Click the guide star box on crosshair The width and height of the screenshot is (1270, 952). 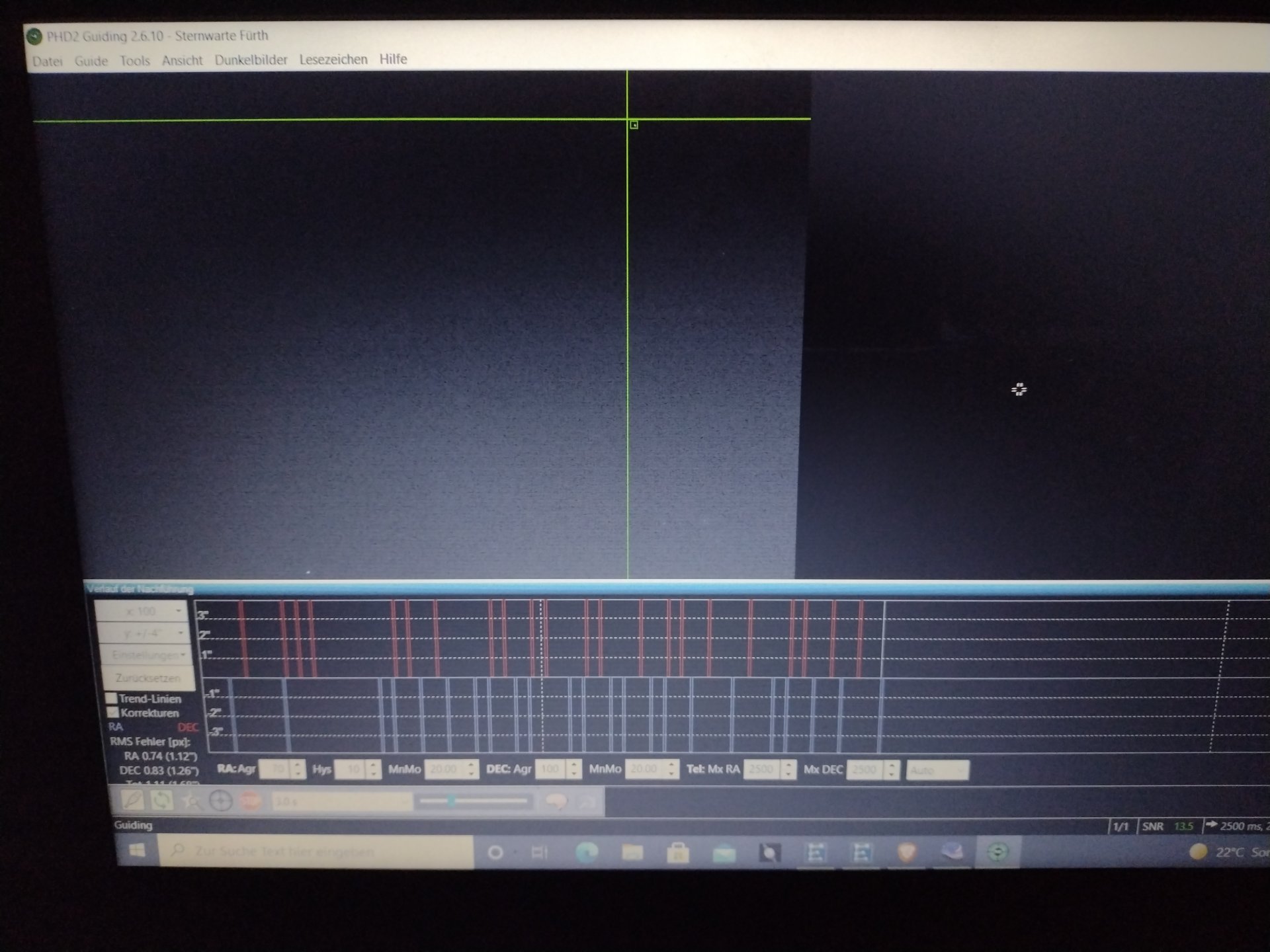(634, 124)
